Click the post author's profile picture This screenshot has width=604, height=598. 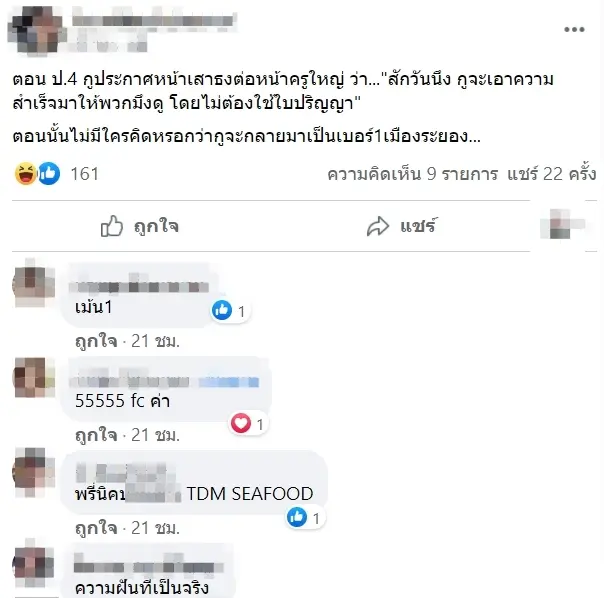(36, 30)
